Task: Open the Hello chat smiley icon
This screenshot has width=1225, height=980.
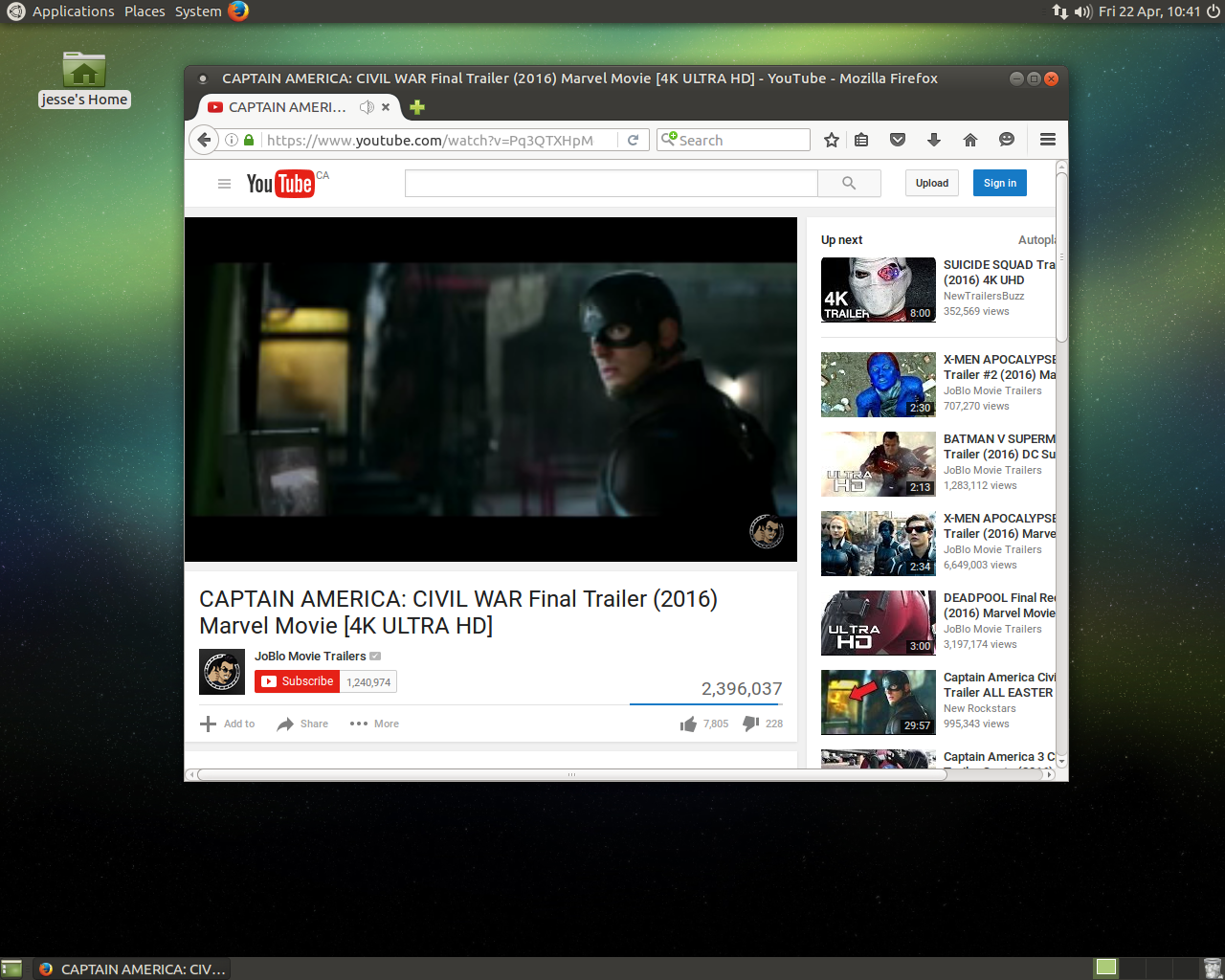Action: [1007, 140]
